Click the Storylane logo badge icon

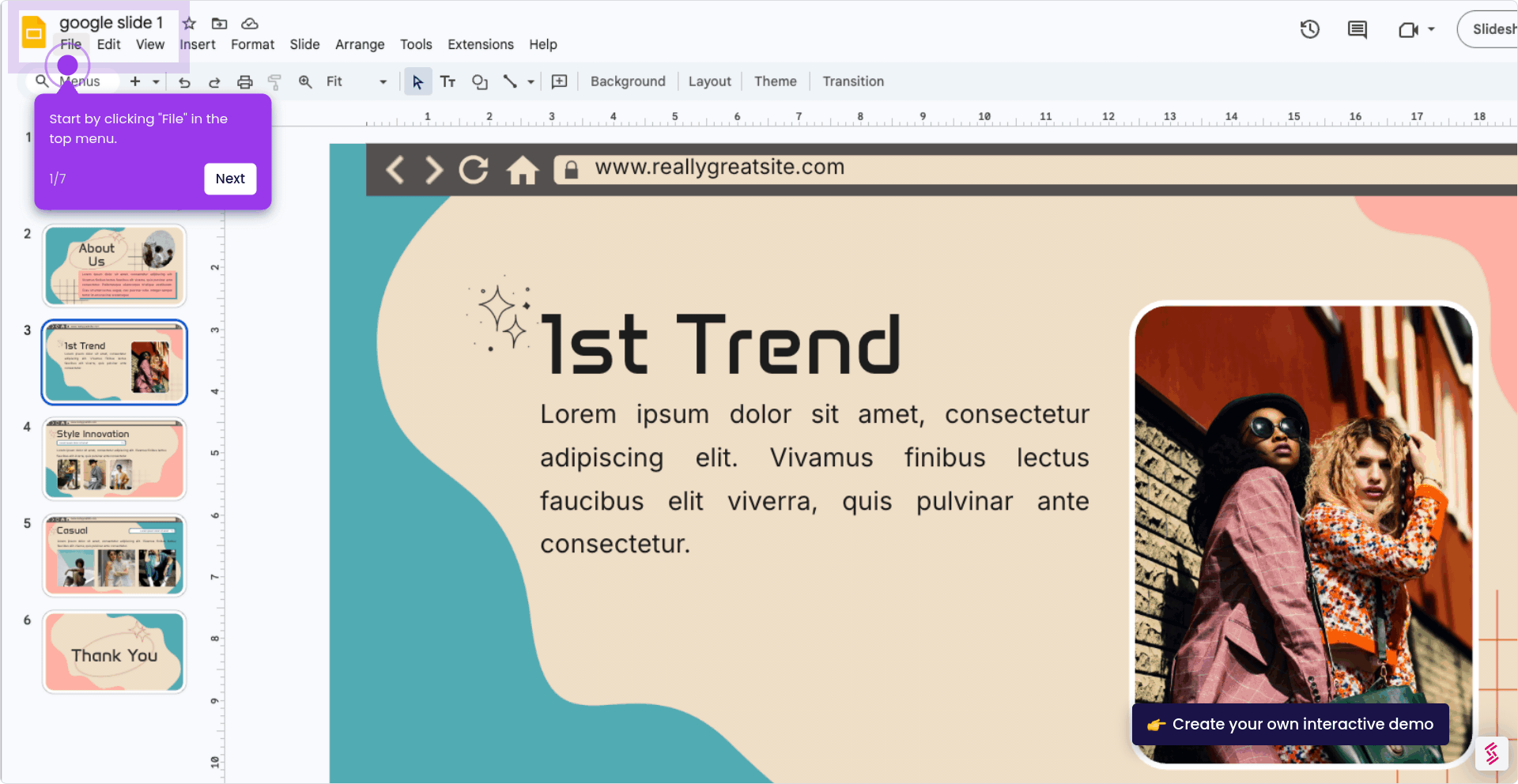(x=1492, y=754)
